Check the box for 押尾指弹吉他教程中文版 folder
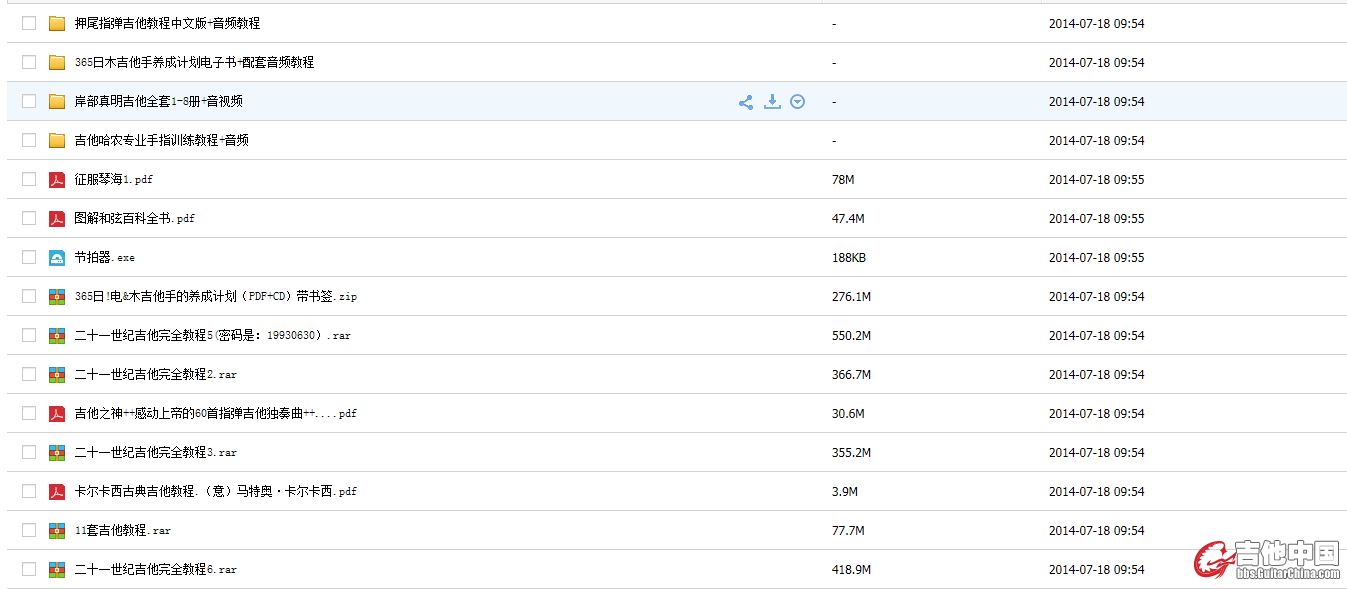The height and width of the screenshot is (589, 1347). tap(29, 23)
